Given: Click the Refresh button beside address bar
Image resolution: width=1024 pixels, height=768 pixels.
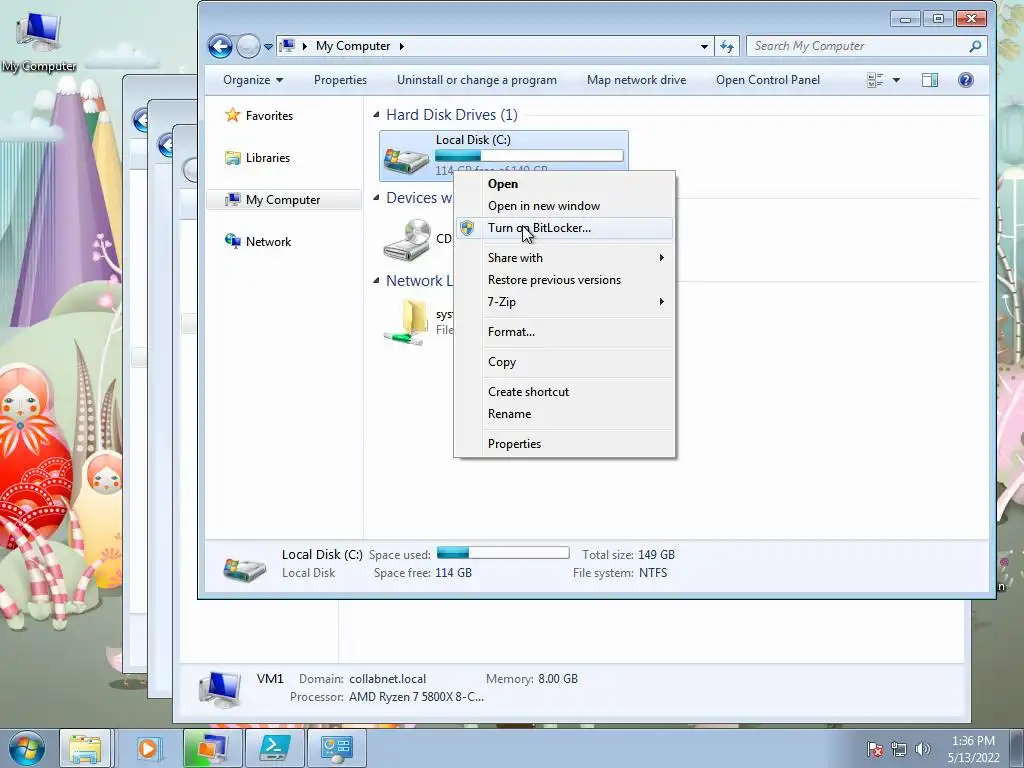Looking at the screenshot, I should click(x=727, y=46).
